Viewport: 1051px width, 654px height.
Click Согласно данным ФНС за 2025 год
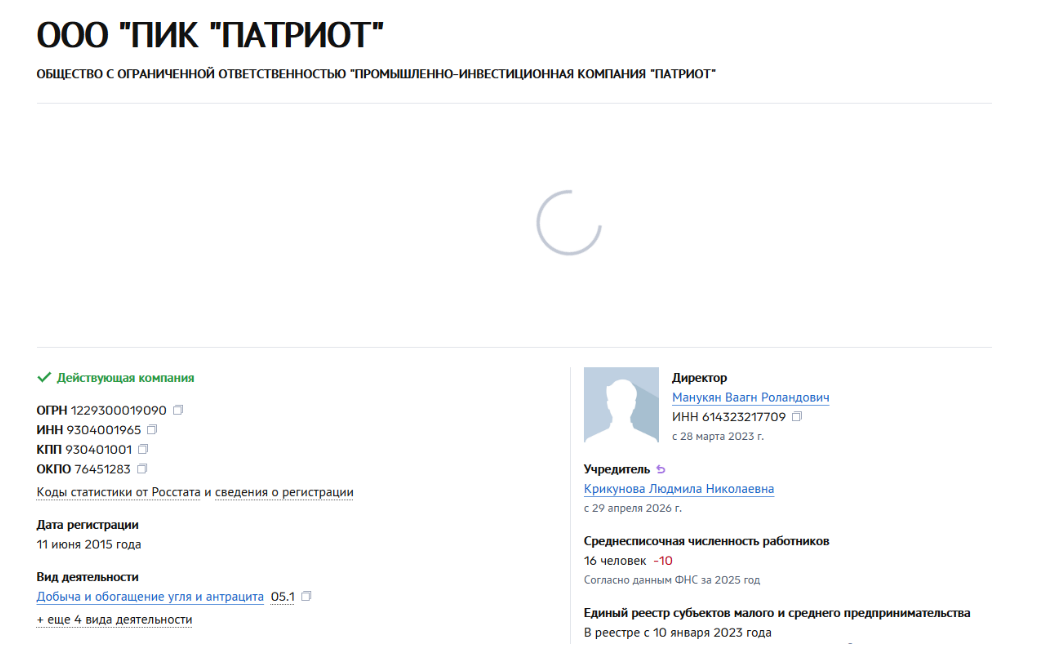(x=672, y=580)
